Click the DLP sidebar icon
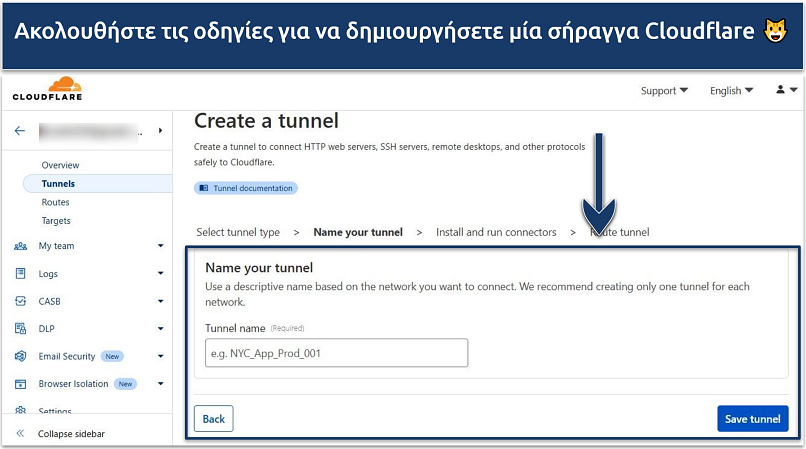Image resolution: width=806 pixels, height=449 pixels. 21,328
